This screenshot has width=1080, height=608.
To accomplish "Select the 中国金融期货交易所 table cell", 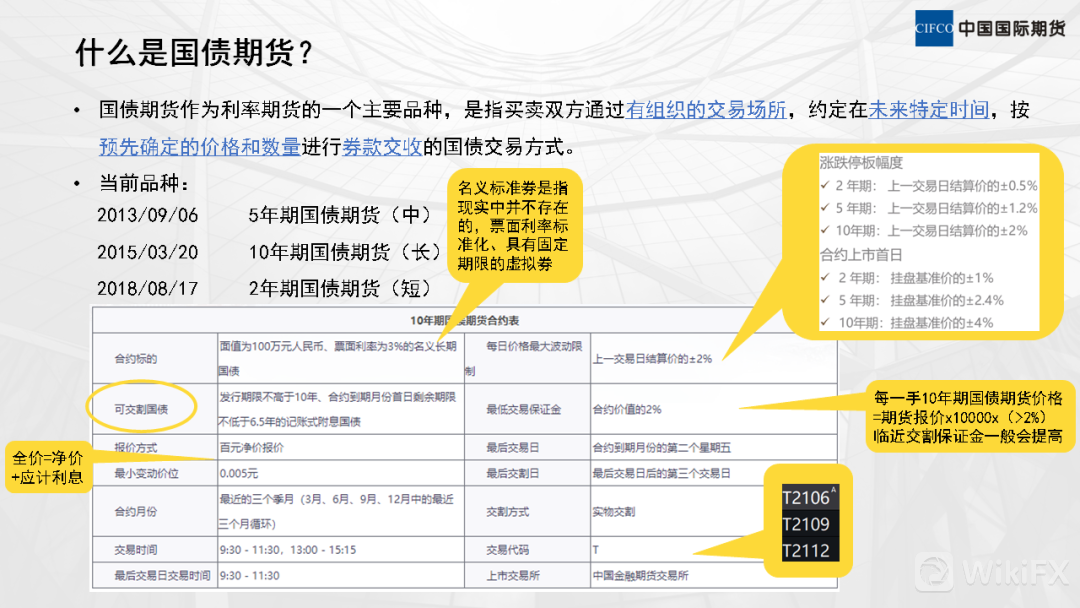I will 640,575.
